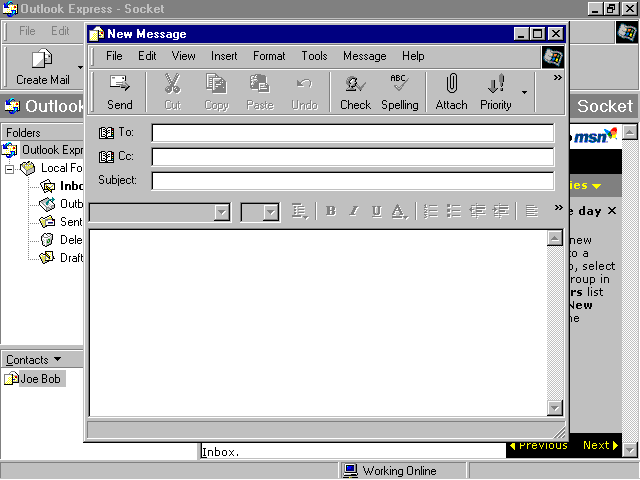Close the tip of the day
640x480 pixels.
pyautogui.click(x=611, y=211)
